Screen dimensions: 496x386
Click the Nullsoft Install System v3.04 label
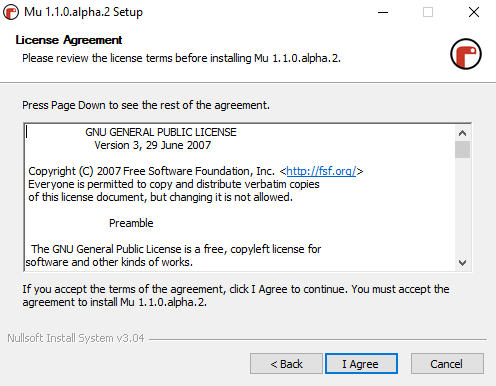coord(76,338)
